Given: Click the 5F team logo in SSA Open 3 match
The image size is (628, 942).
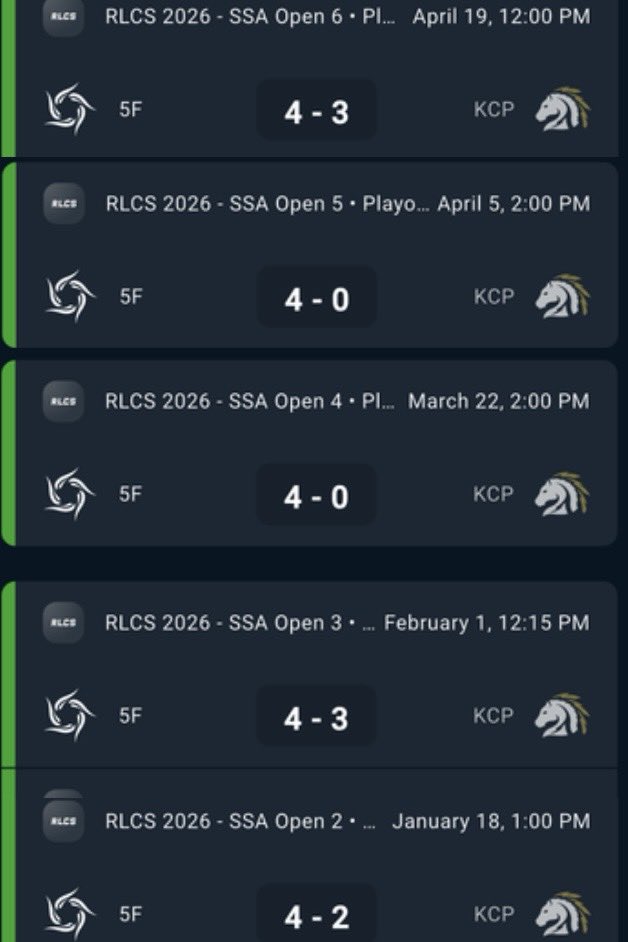Looking at the screenshot, I should point(70,716).
